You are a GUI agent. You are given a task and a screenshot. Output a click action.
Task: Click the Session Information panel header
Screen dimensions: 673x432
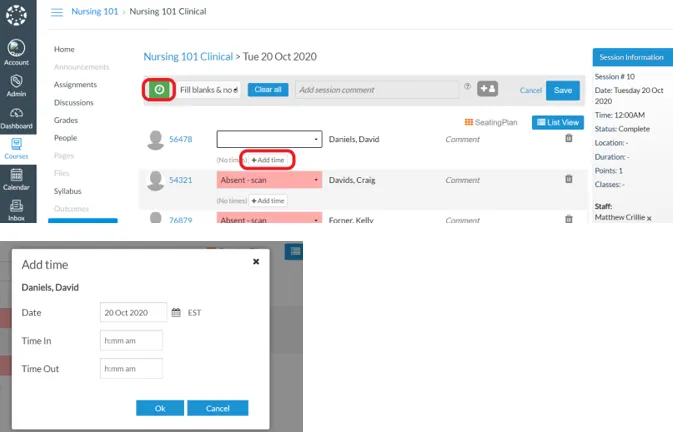tap(633, 57)
